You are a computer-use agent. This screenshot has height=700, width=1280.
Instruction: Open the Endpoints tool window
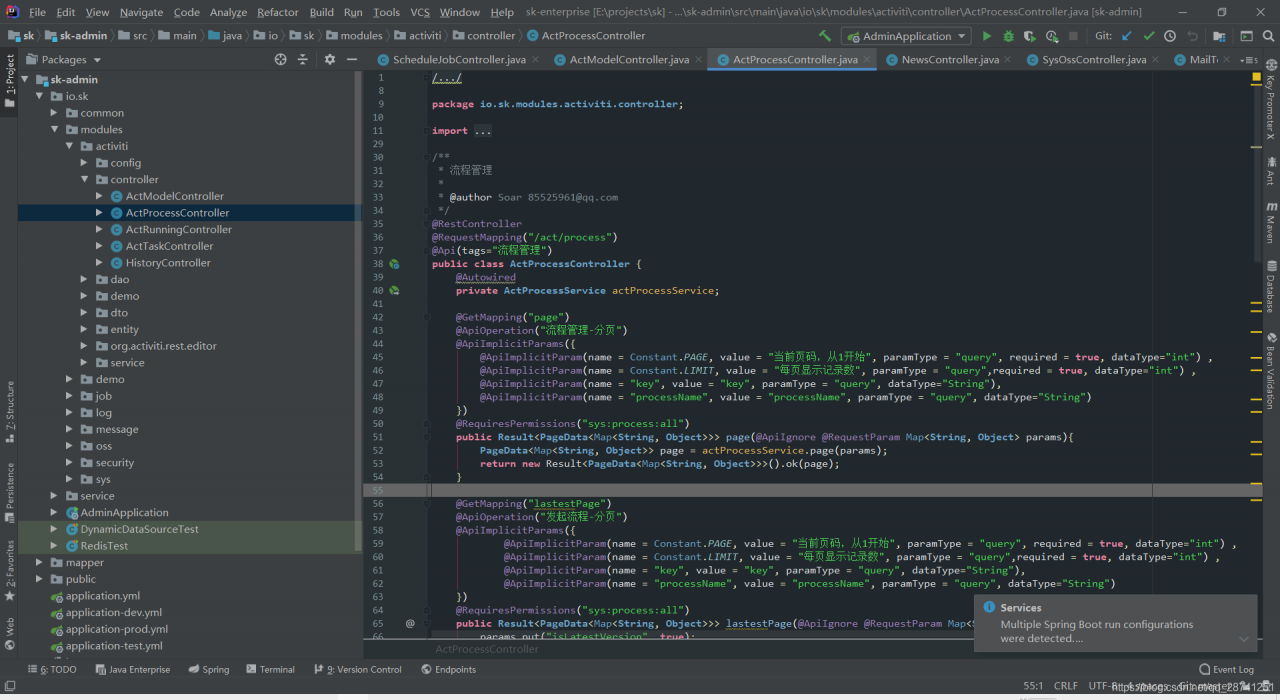pyautogui.click(x=447, y=670)
